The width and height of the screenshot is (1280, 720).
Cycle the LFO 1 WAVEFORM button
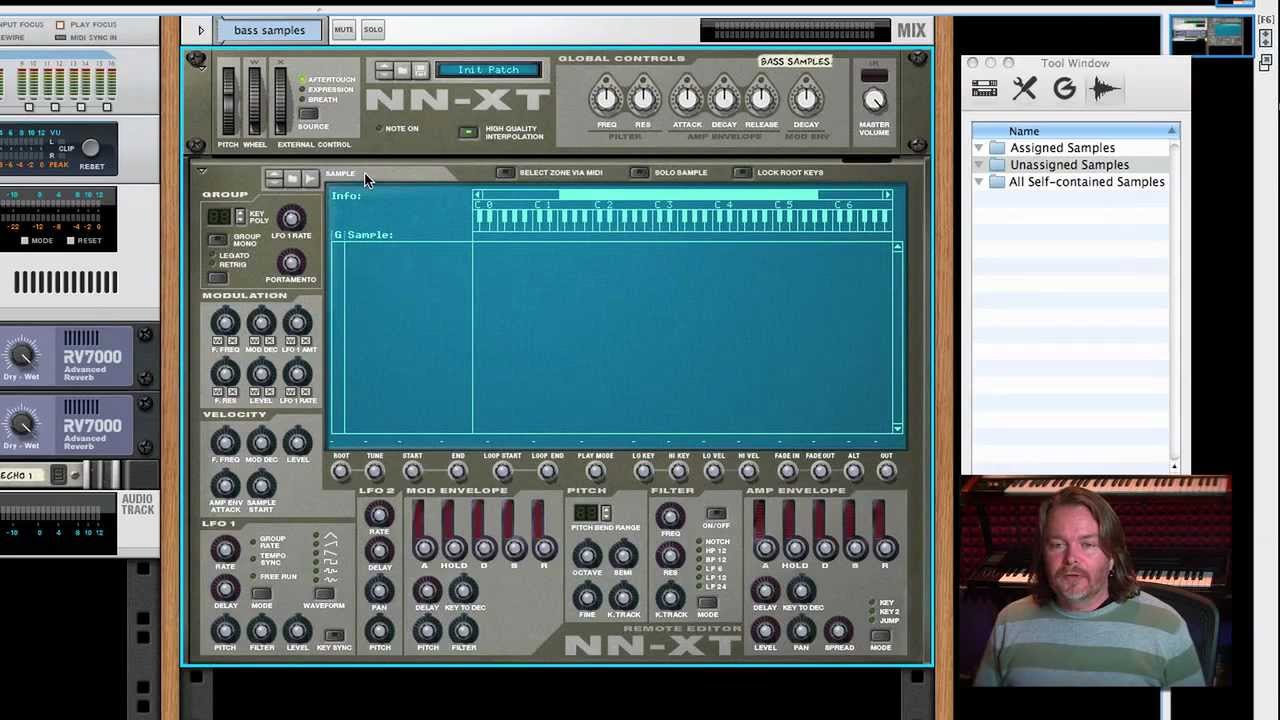322,594
